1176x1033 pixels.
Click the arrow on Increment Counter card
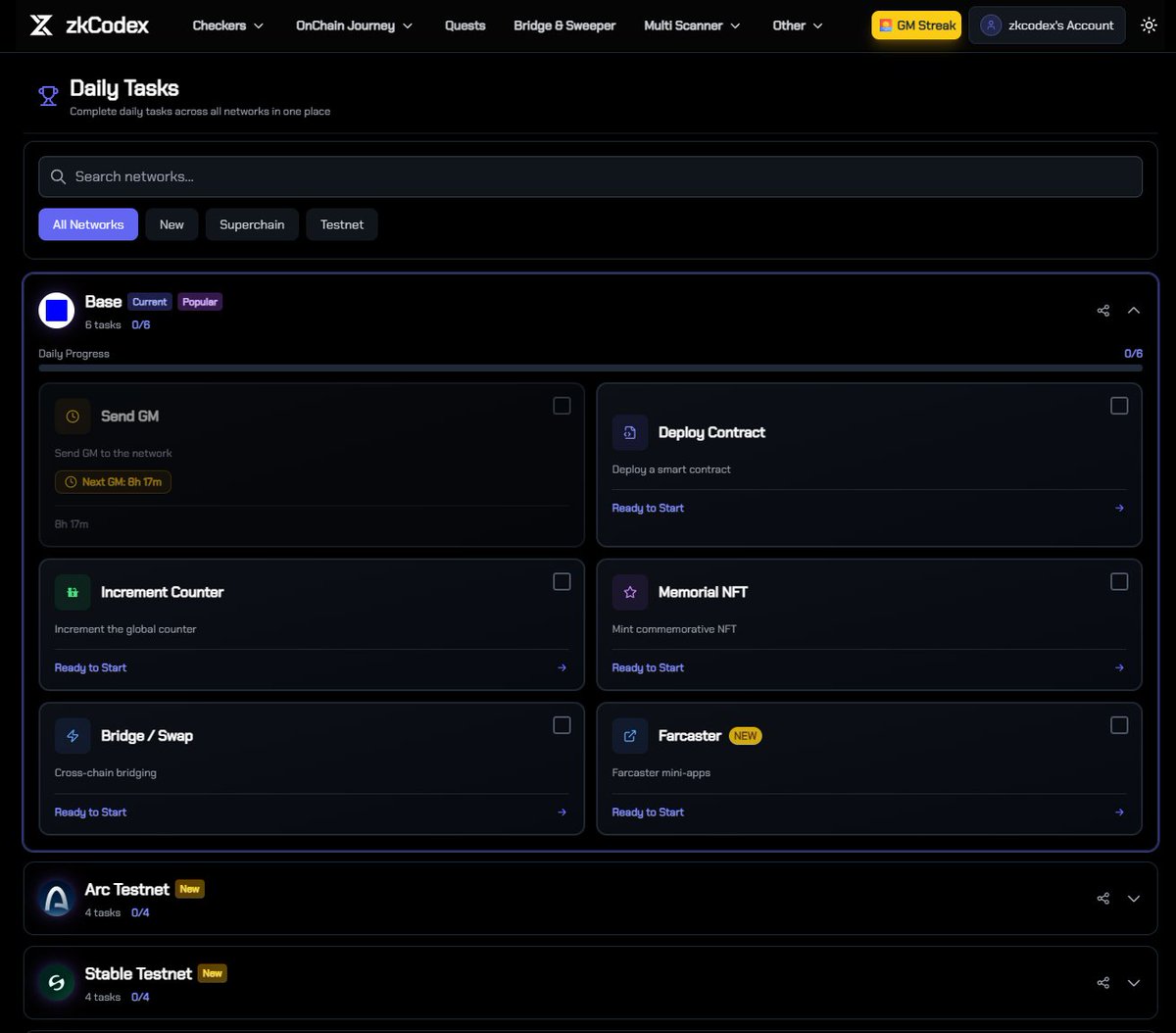[x=562, y=667]
